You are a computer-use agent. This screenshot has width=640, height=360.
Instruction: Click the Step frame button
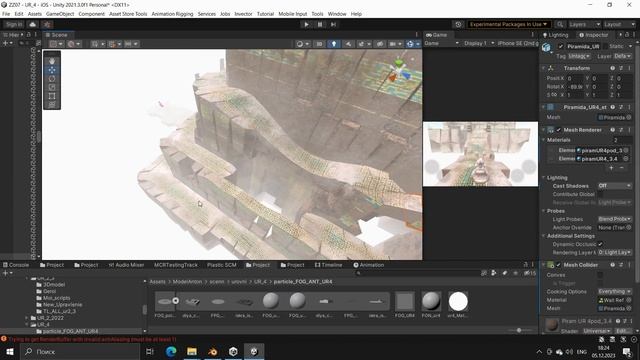click(333, 24)
